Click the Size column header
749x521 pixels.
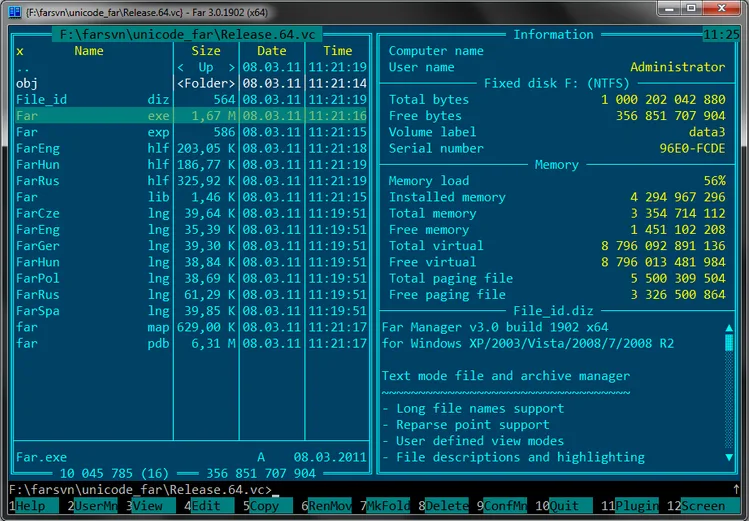[x=206, y=51]
